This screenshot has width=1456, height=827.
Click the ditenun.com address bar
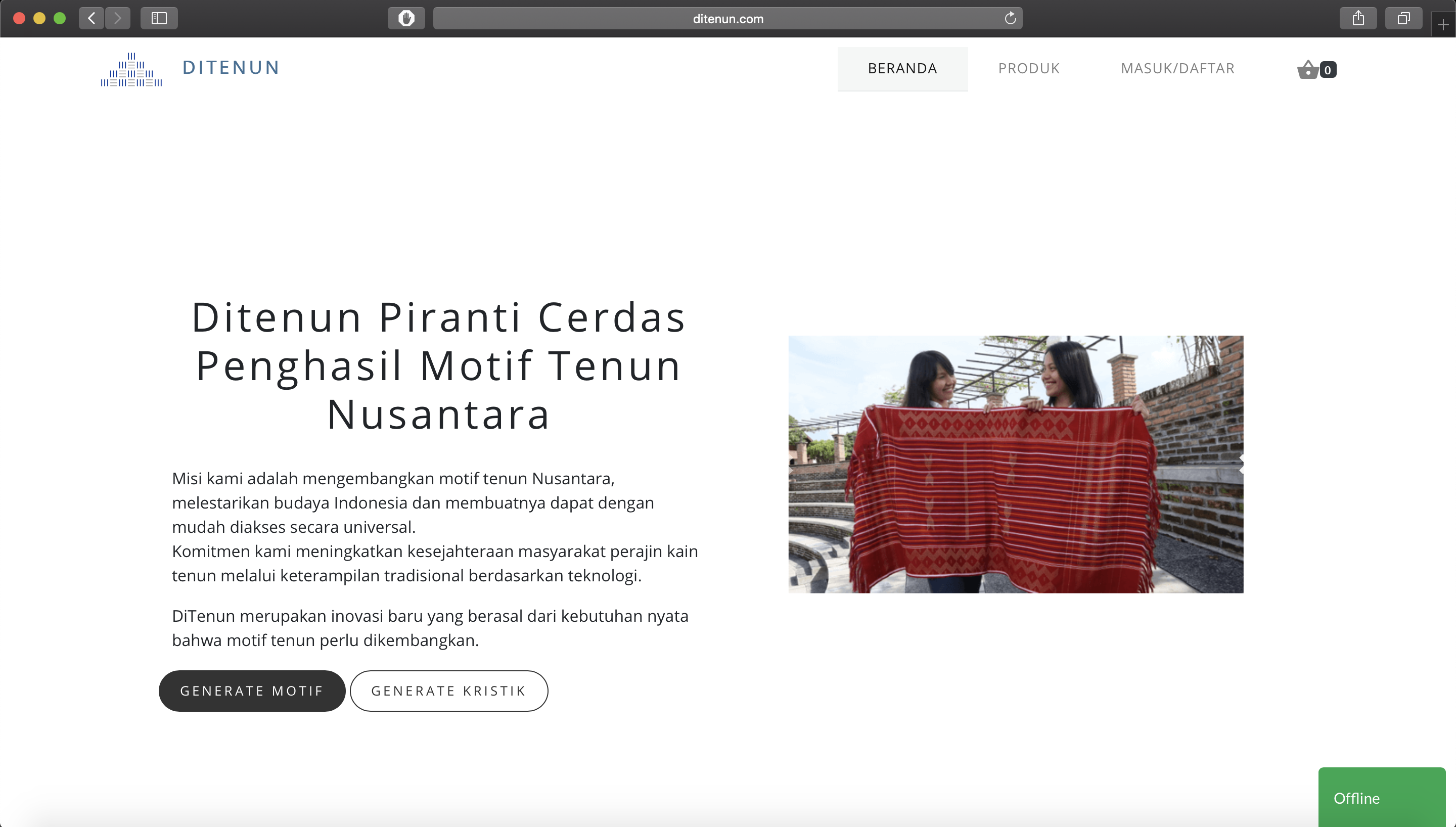tap(727, 18)
